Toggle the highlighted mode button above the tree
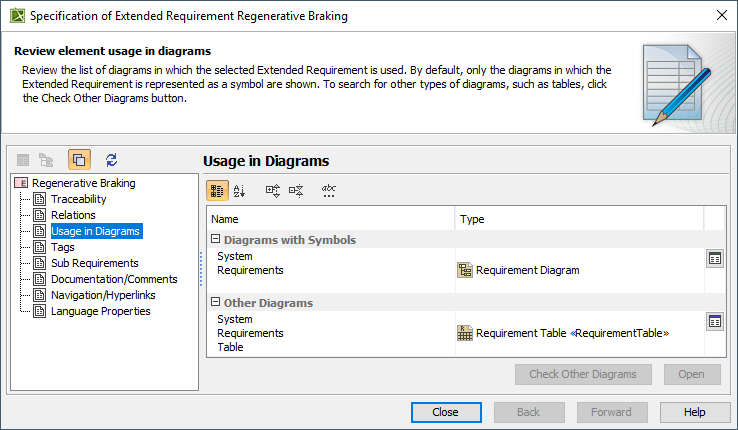This screenshot has width=738, height=430. point(80,159)
